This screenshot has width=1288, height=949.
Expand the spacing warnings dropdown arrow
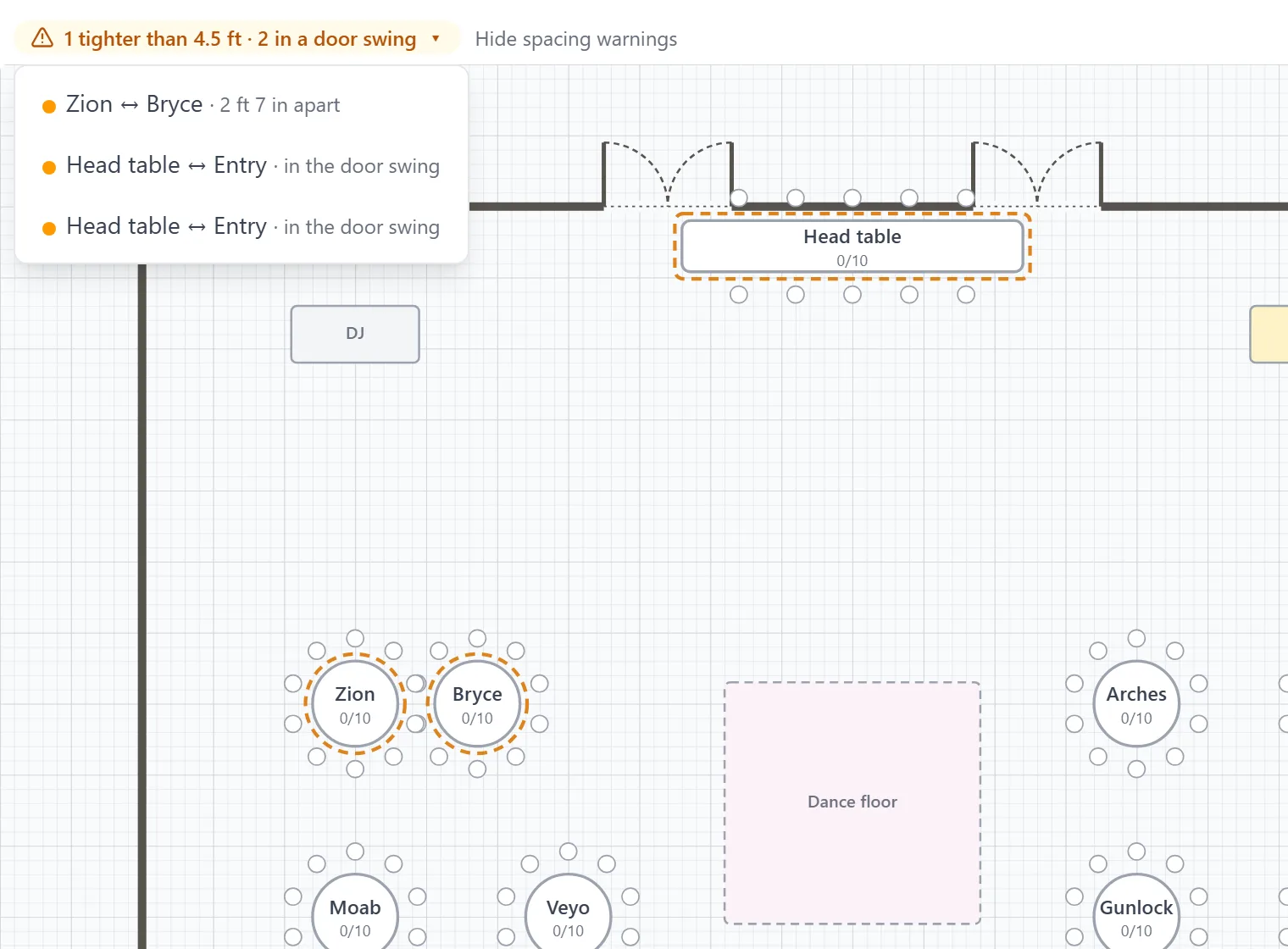pos(436,38)
